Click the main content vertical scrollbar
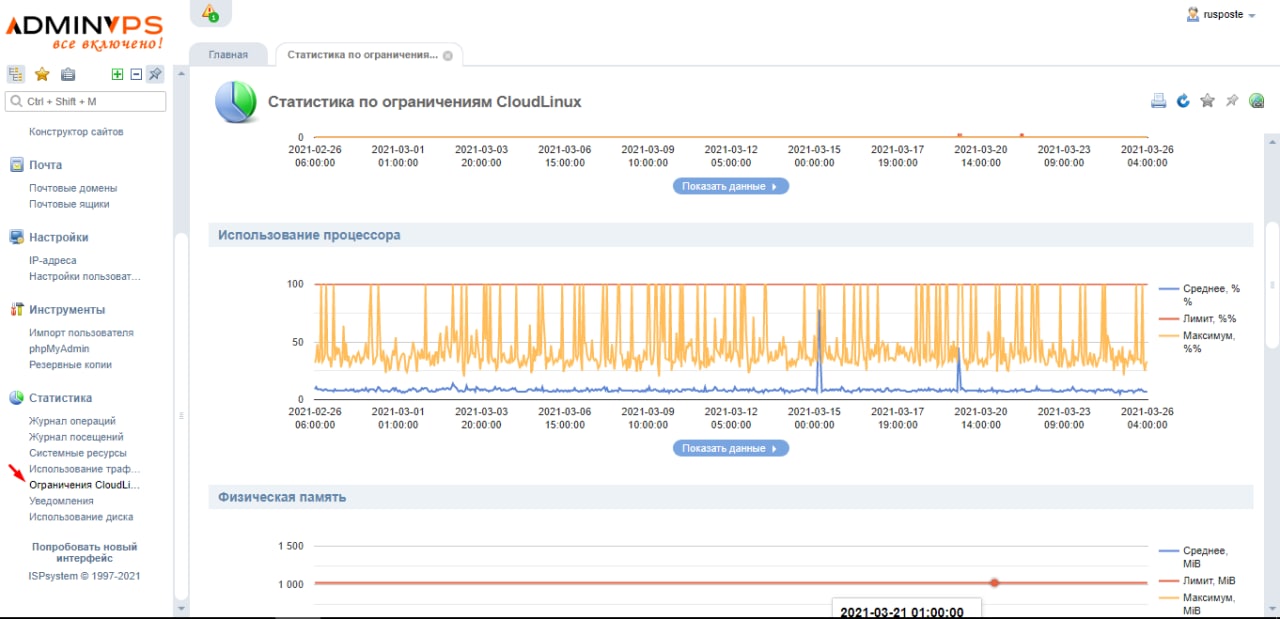The height and width of the screenshot is (619, 1280). point(1272,285)
